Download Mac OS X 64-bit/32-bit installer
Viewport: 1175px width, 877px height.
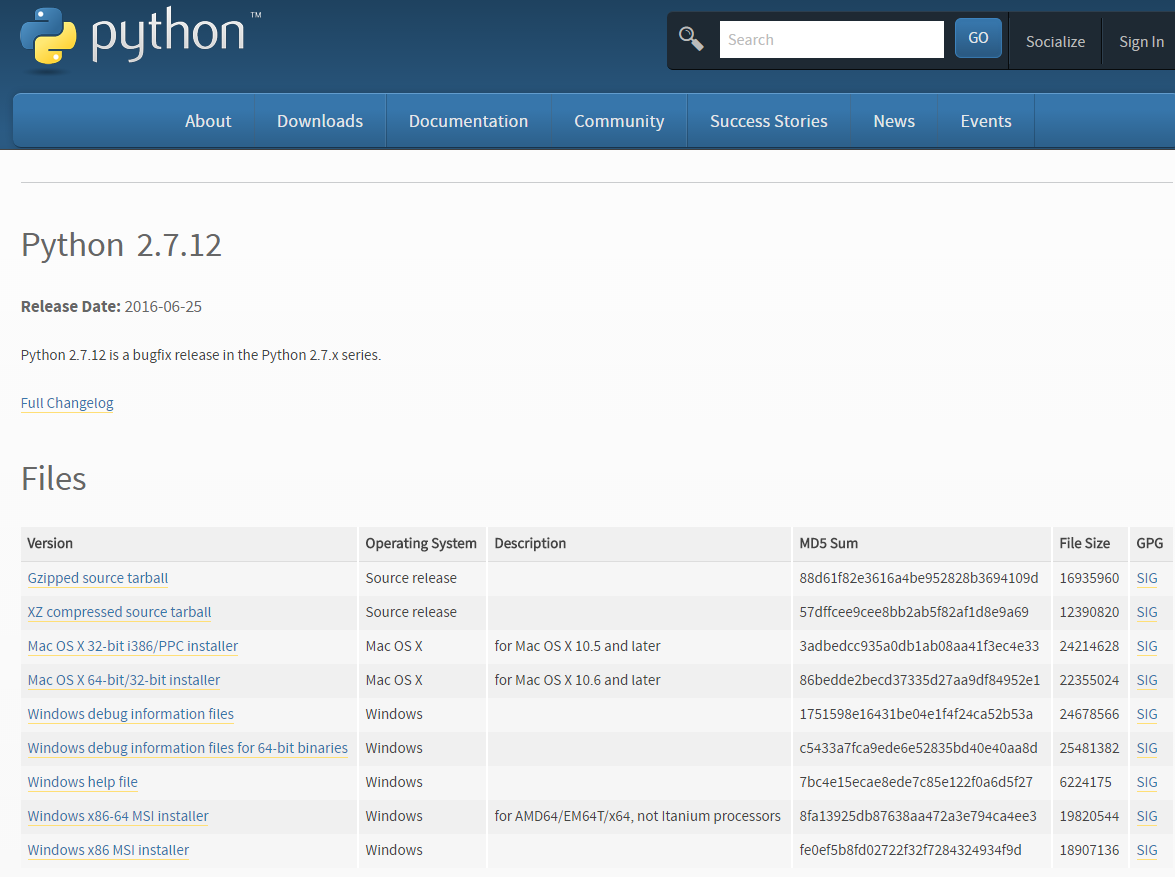pos(124,680)
